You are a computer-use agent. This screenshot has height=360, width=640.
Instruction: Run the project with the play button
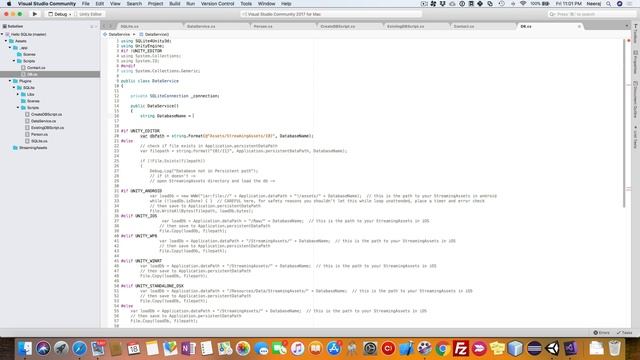point(35,14)
